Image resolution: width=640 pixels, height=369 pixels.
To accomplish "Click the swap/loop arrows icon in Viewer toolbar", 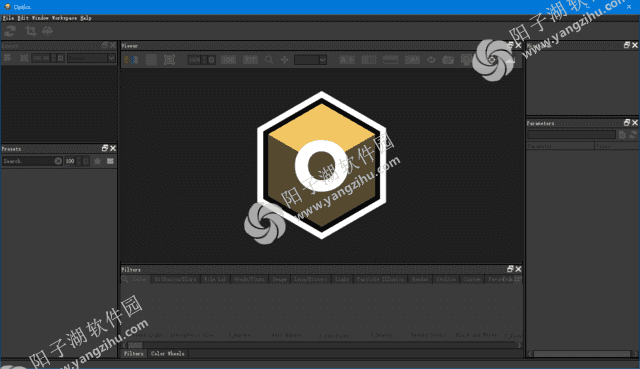I will 431,60.
